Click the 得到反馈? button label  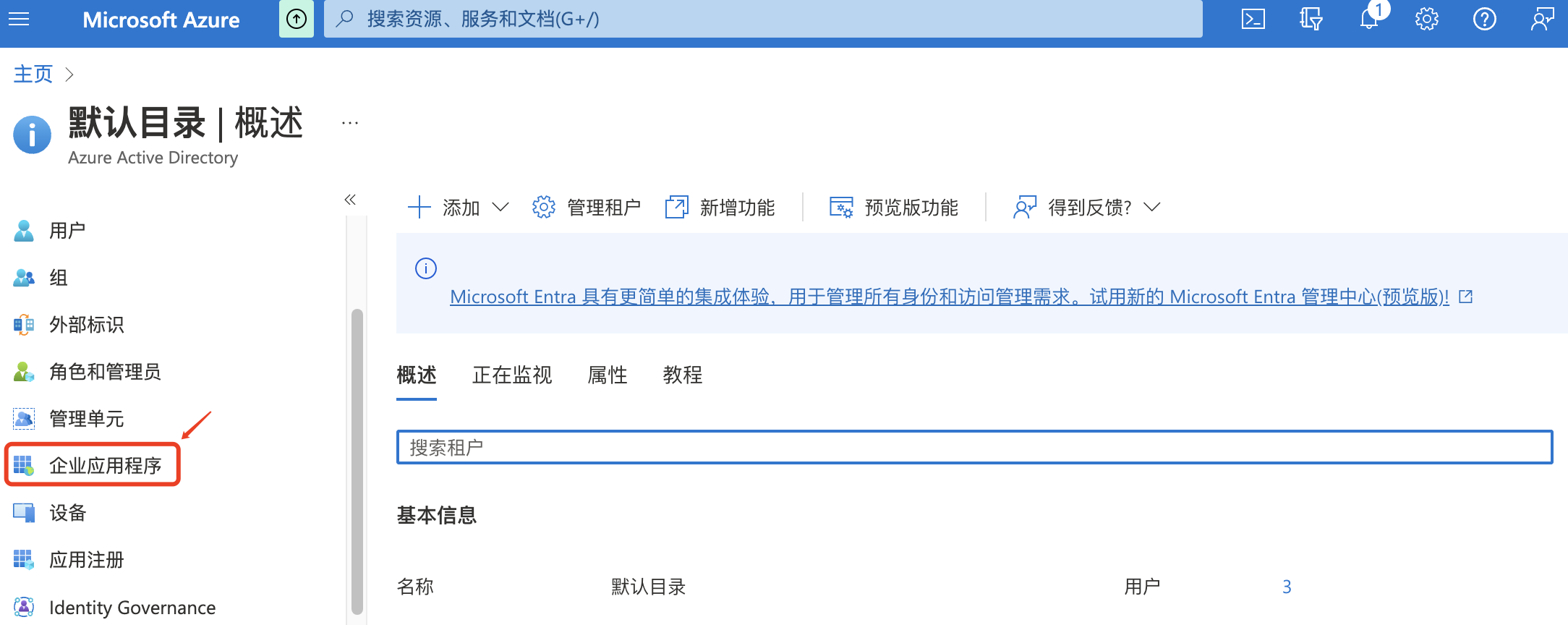(x=1090, y=208)
